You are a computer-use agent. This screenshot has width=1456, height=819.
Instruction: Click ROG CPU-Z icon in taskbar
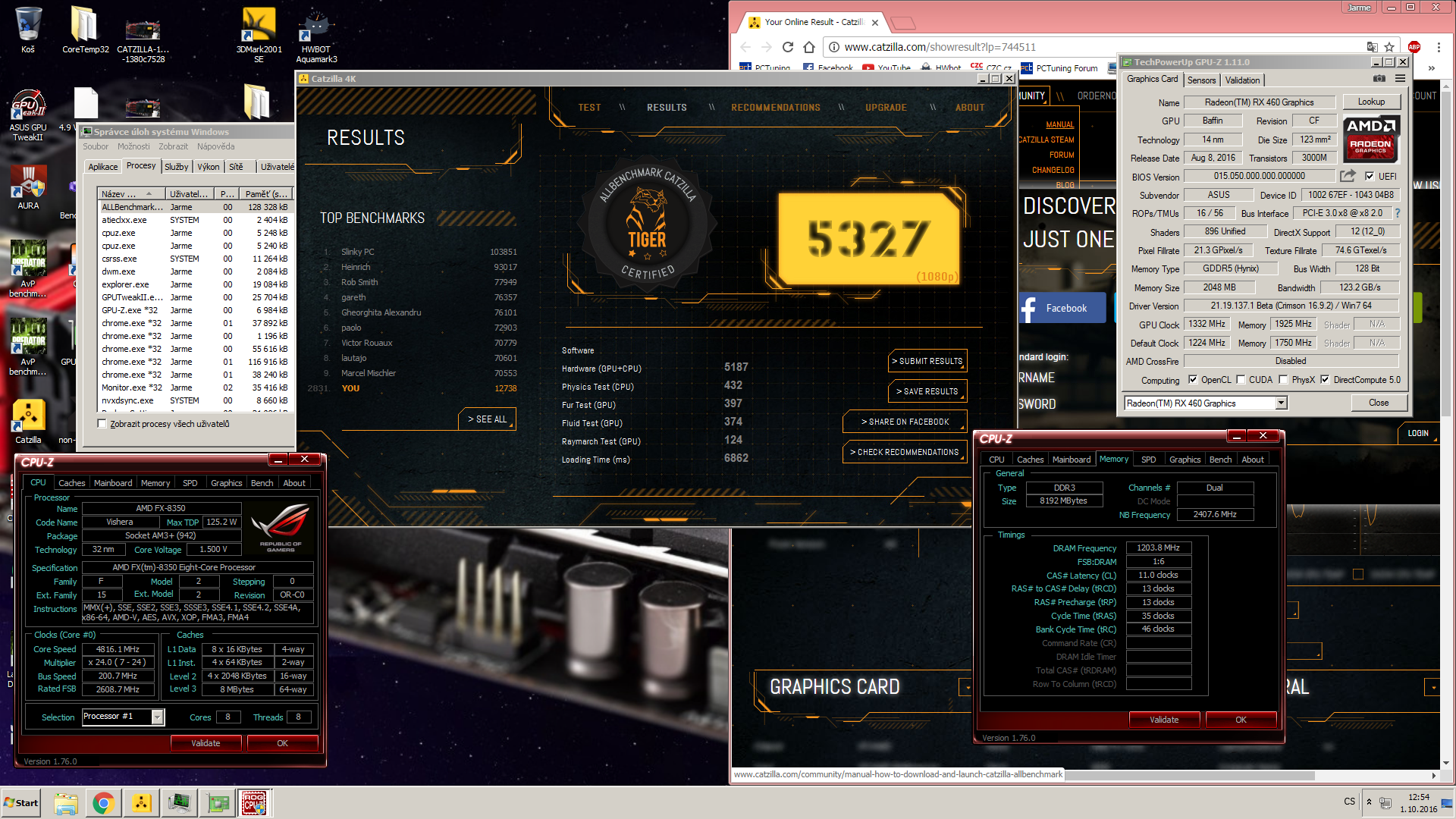254,803
